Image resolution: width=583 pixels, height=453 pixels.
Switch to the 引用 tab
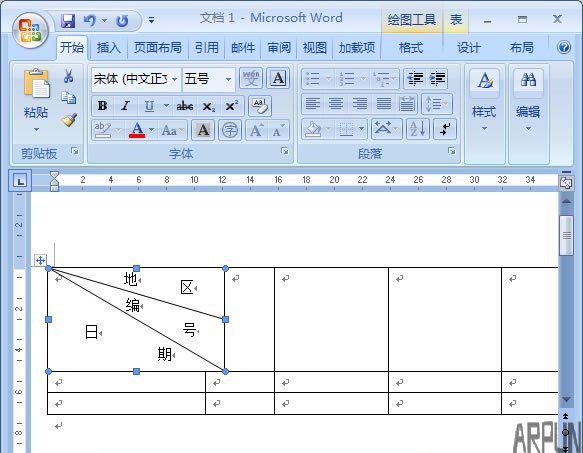point(207,48)
